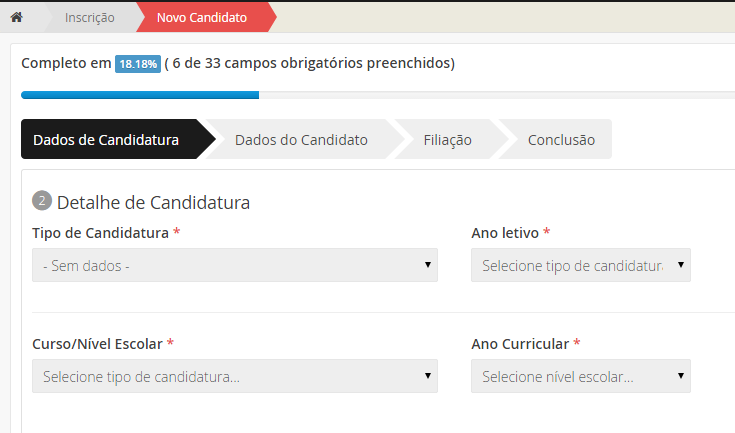Screen dimensions: 735x433
Task: Switch to Dados do Candidato tab
Action: click(301, 140)
